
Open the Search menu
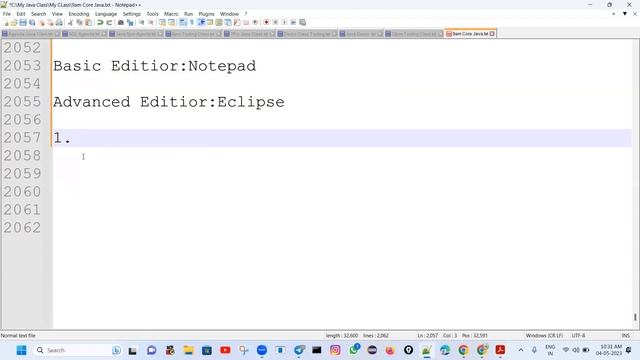pos(38,14)
